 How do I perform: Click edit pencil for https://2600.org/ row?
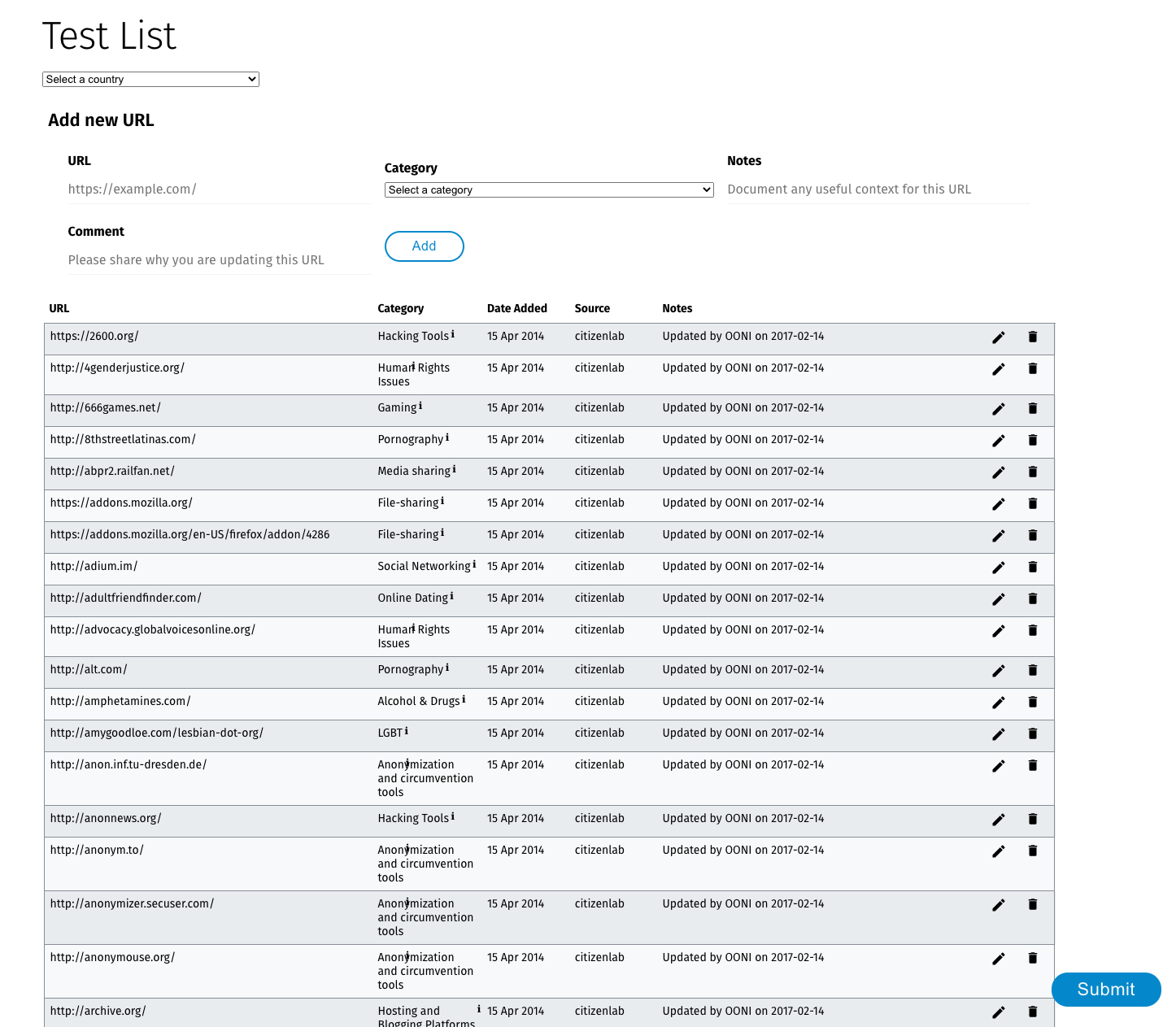click(998, 337)
